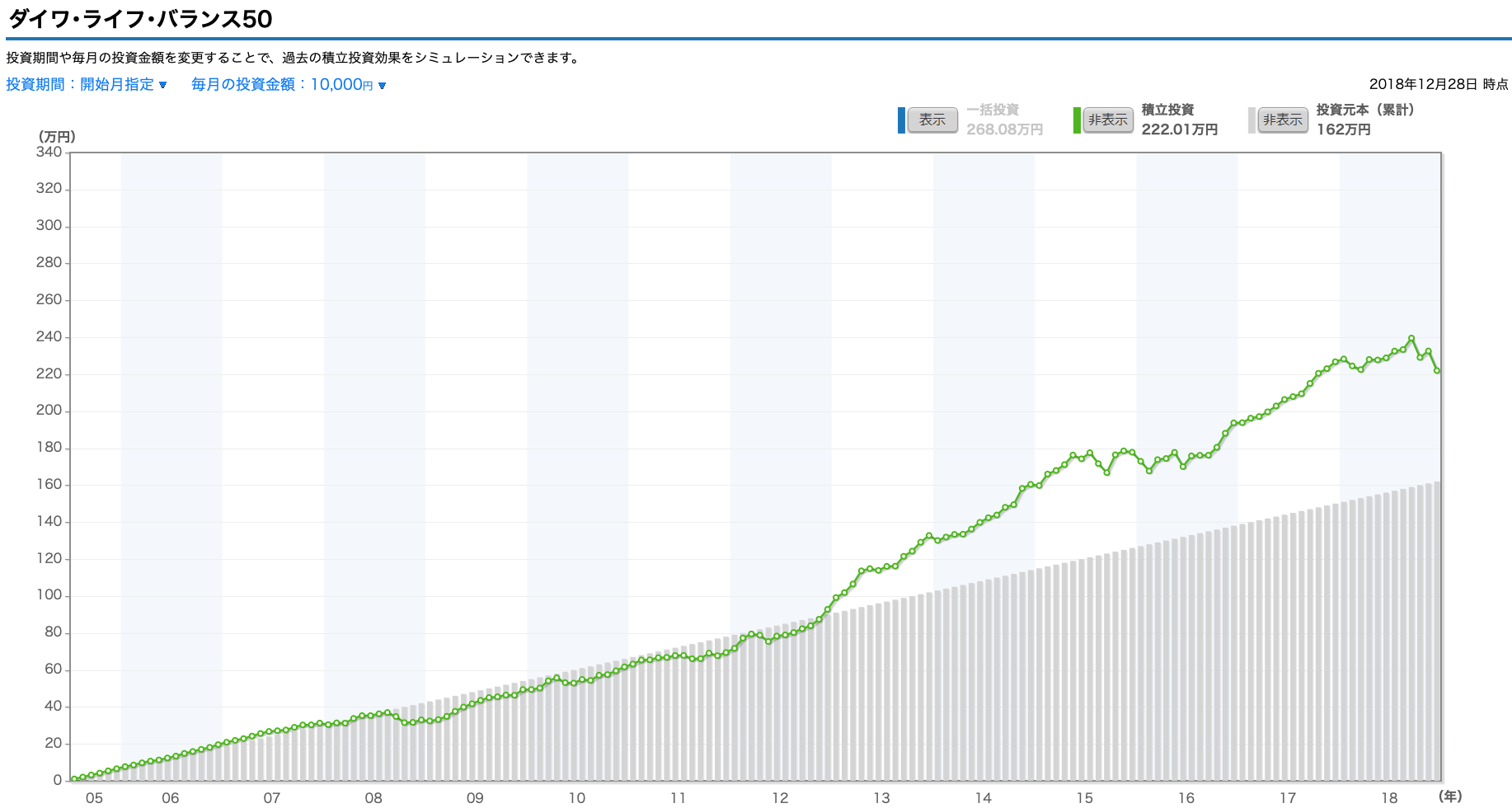Open the 投資期間:開始月指定 dropdown

click(x=87, y=84)
